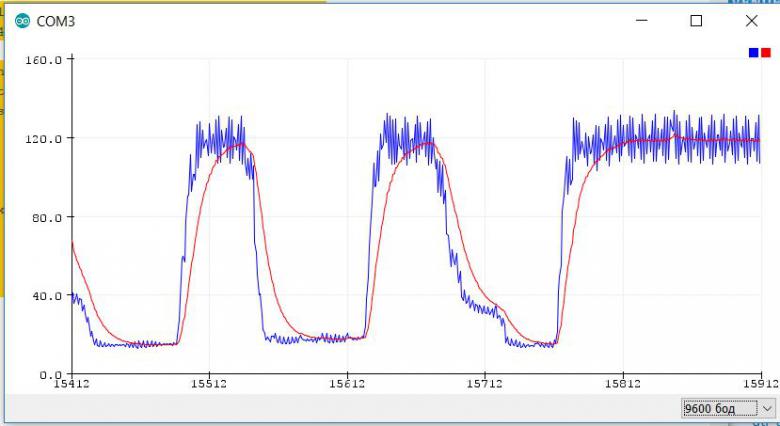Maximize the COM3 plotter window
Viewport: 780px width, 426px height.
coord(696,21)
